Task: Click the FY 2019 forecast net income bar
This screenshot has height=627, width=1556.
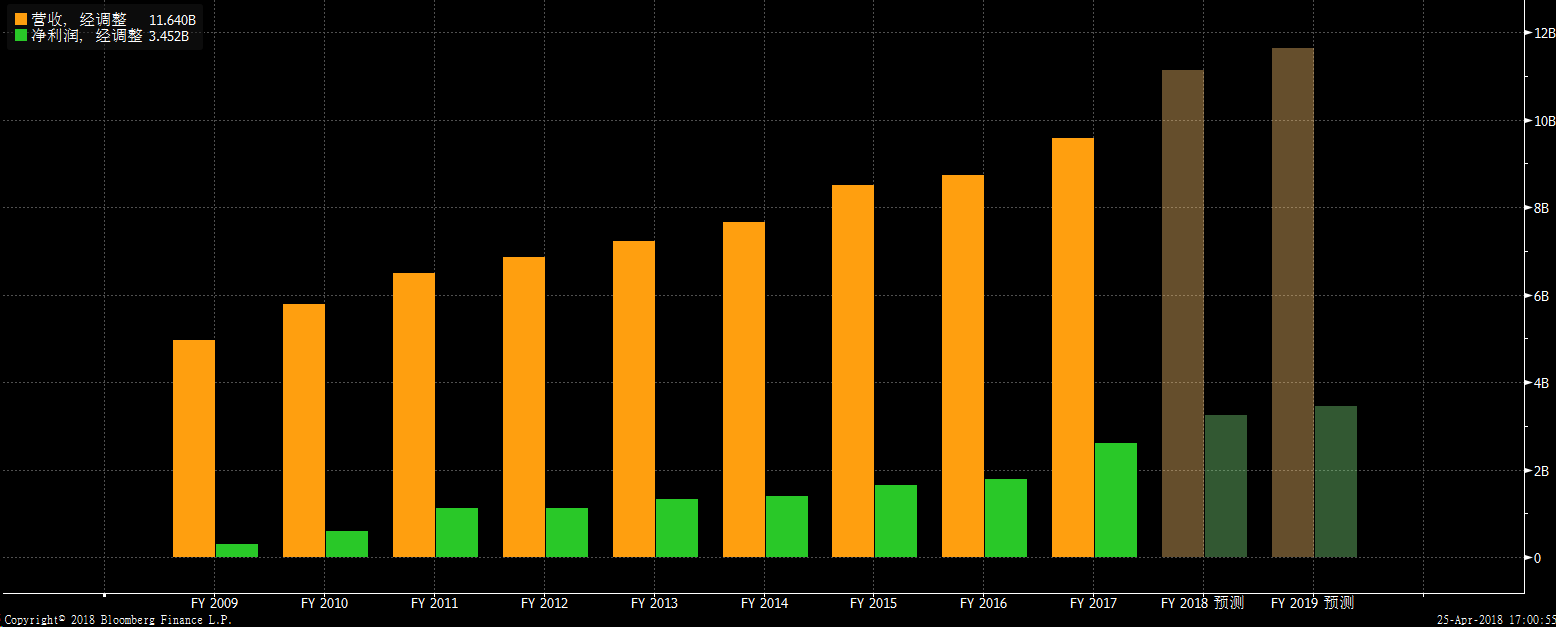Action: click(1336, 481)
